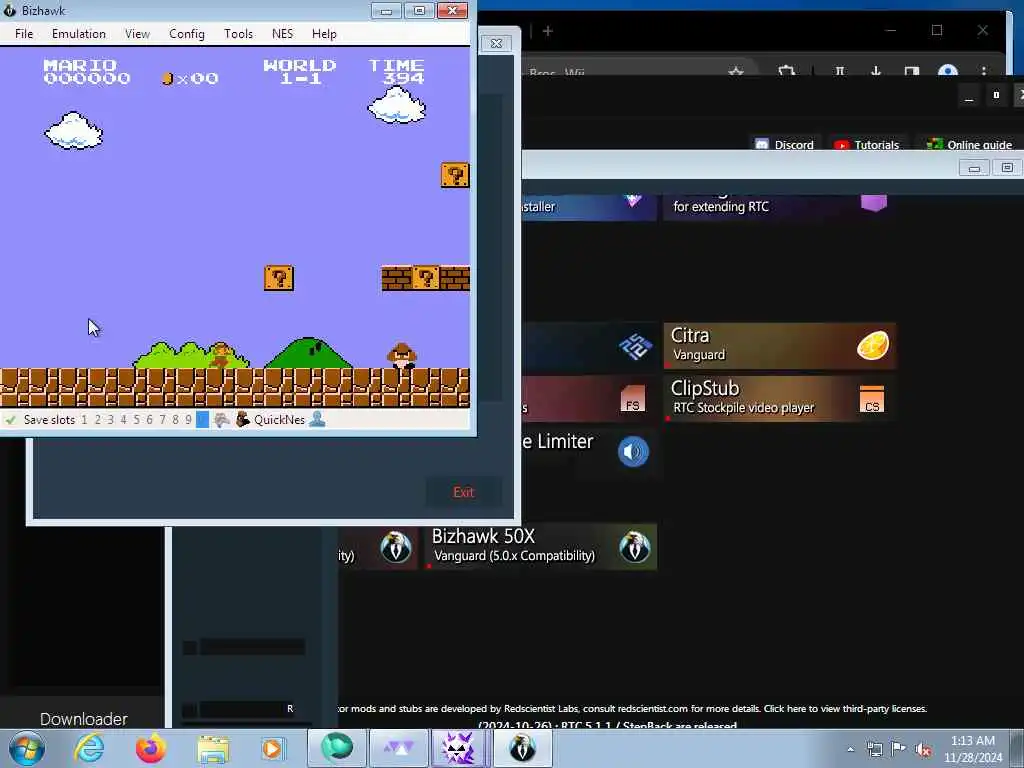Click the red Exit button
The image size is (1024, 768).
(464, 492)
